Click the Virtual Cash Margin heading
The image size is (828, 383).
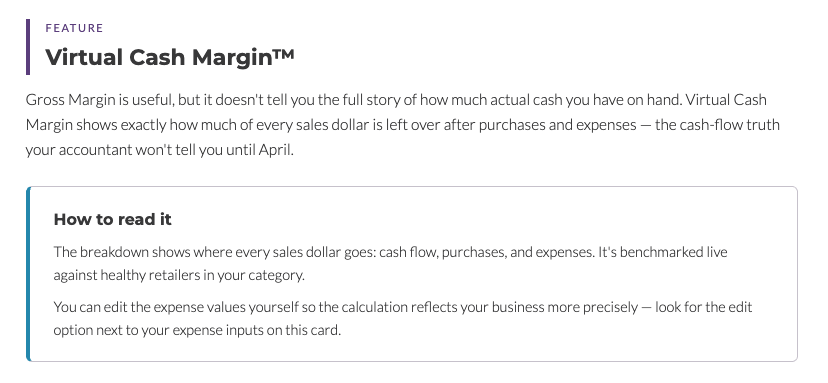(170, 57)
